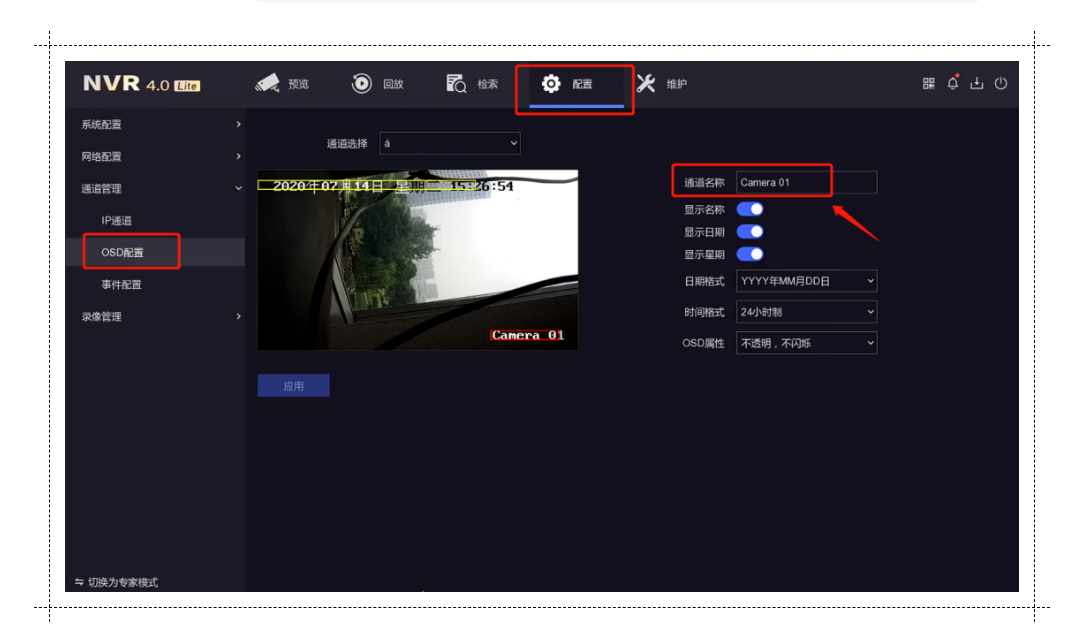The image size is (1081, 639).
Task: Open the 预览 live view camera icon
Action: point(267,83)
